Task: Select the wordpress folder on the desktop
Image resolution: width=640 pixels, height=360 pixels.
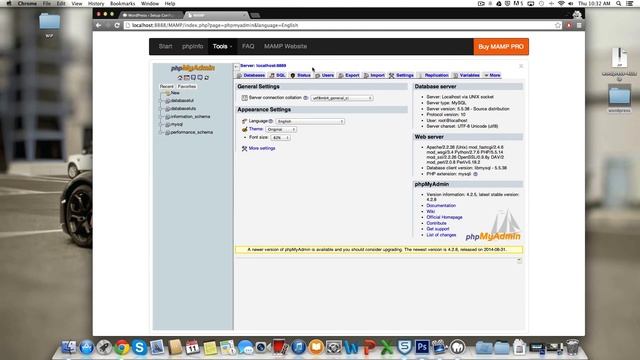Action: 619,98
